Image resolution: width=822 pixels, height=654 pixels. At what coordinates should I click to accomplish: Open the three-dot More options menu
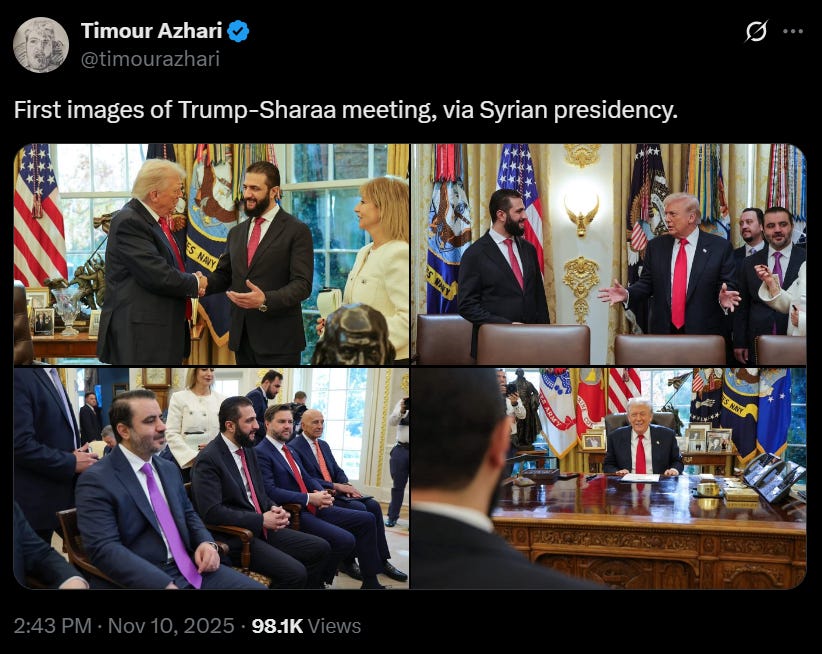pyautogui.click(x=793, y=31)
